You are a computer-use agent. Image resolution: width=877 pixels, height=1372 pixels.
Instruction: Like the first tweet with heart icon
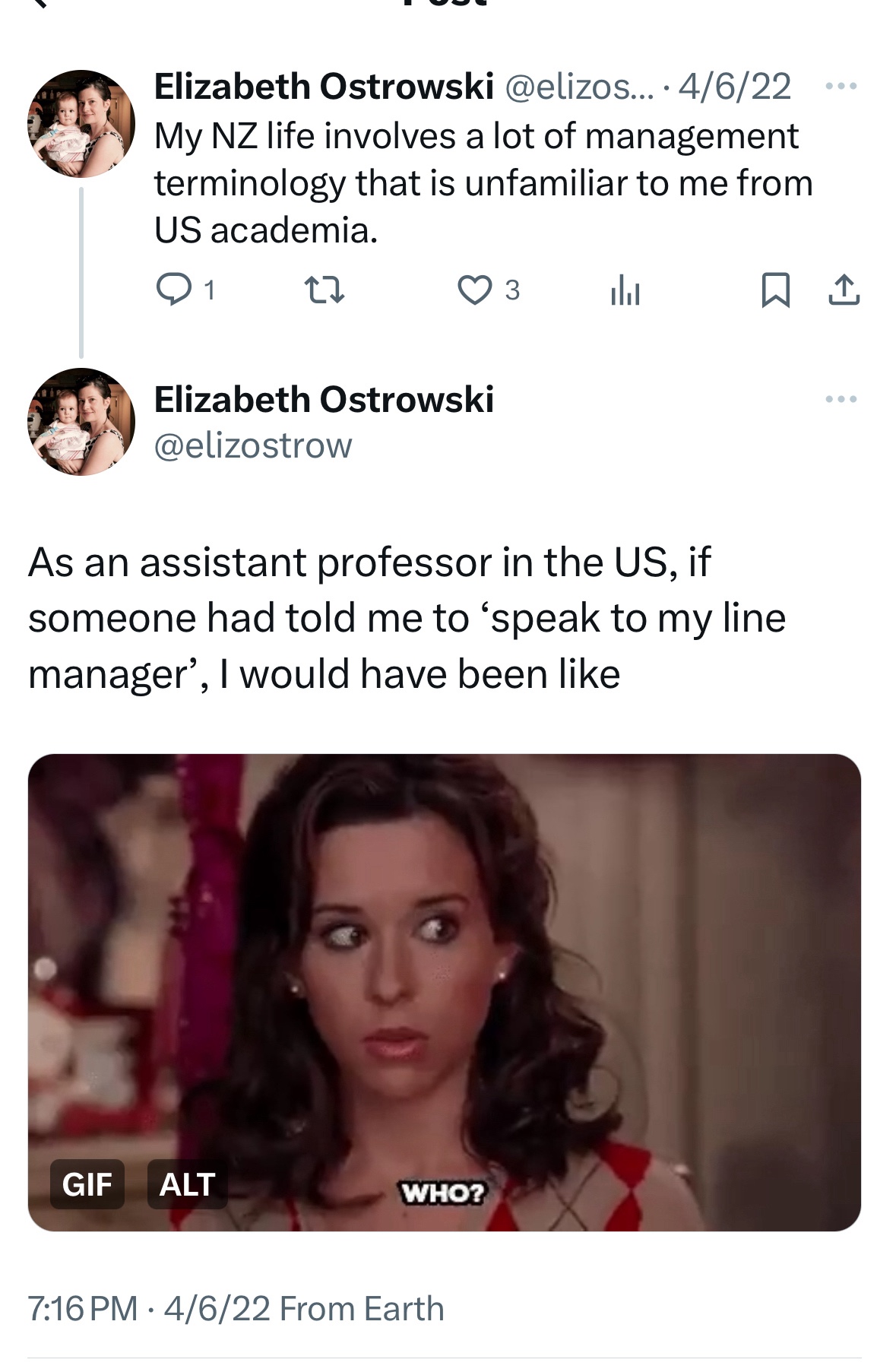(x=475, y=290)
